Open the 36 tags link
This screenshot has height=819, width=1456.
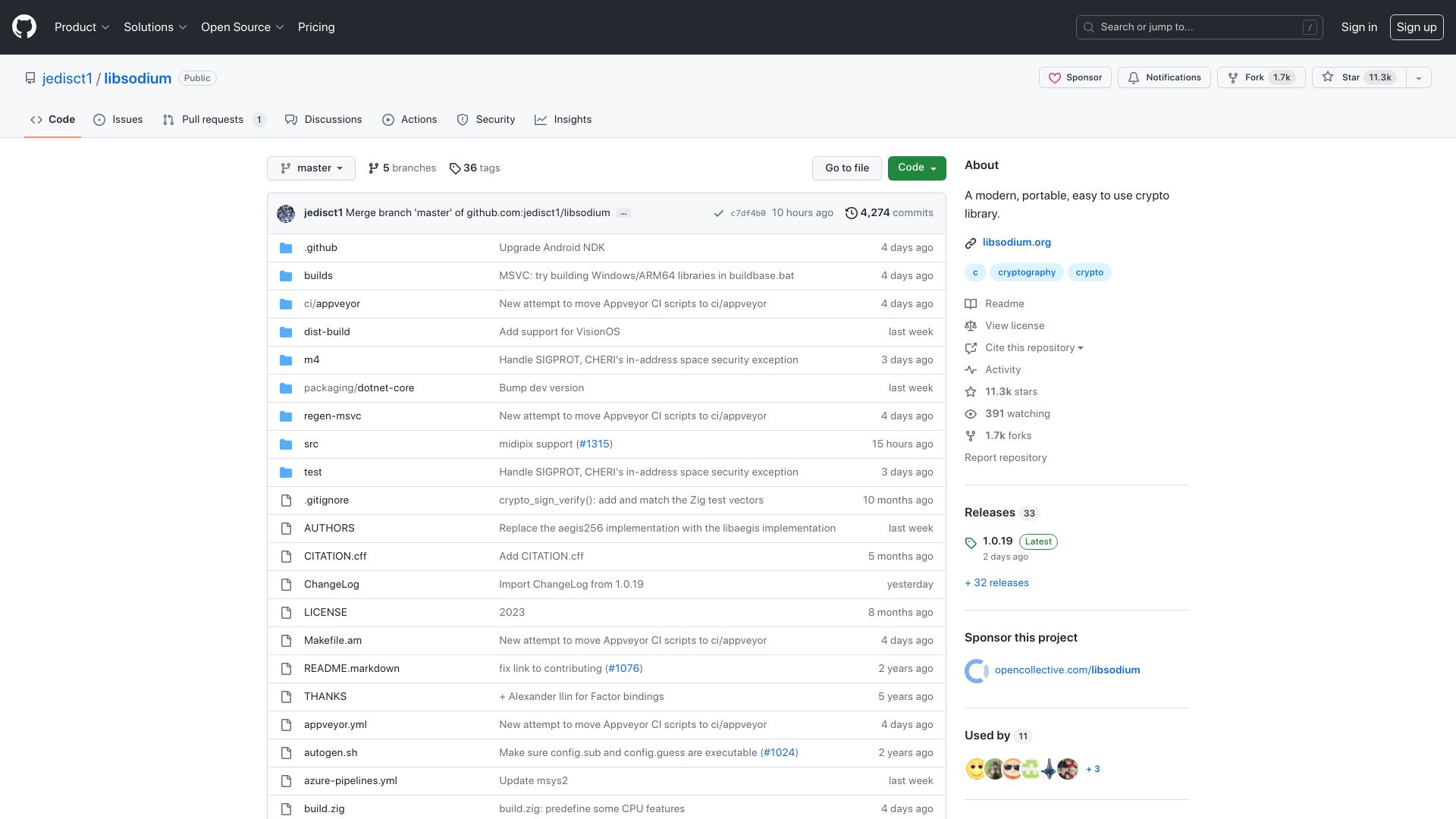click(475, 168)
